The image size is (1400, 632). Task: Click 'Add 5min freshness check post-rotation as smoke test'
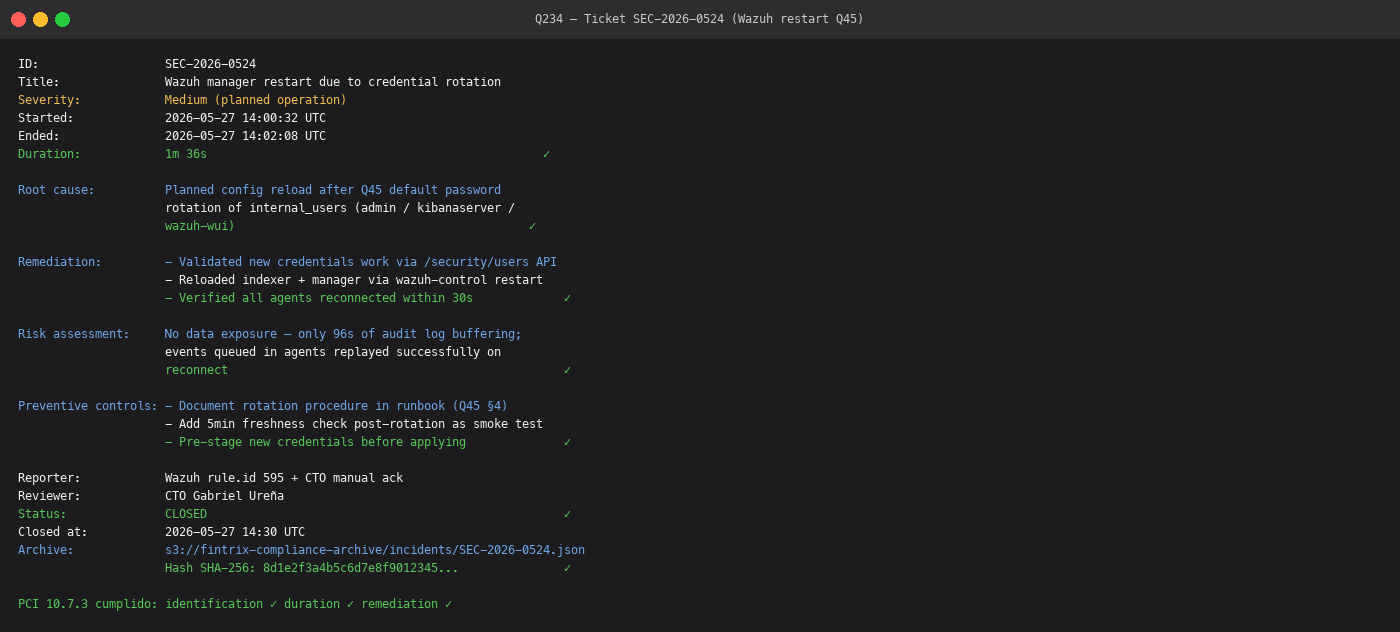361,424
